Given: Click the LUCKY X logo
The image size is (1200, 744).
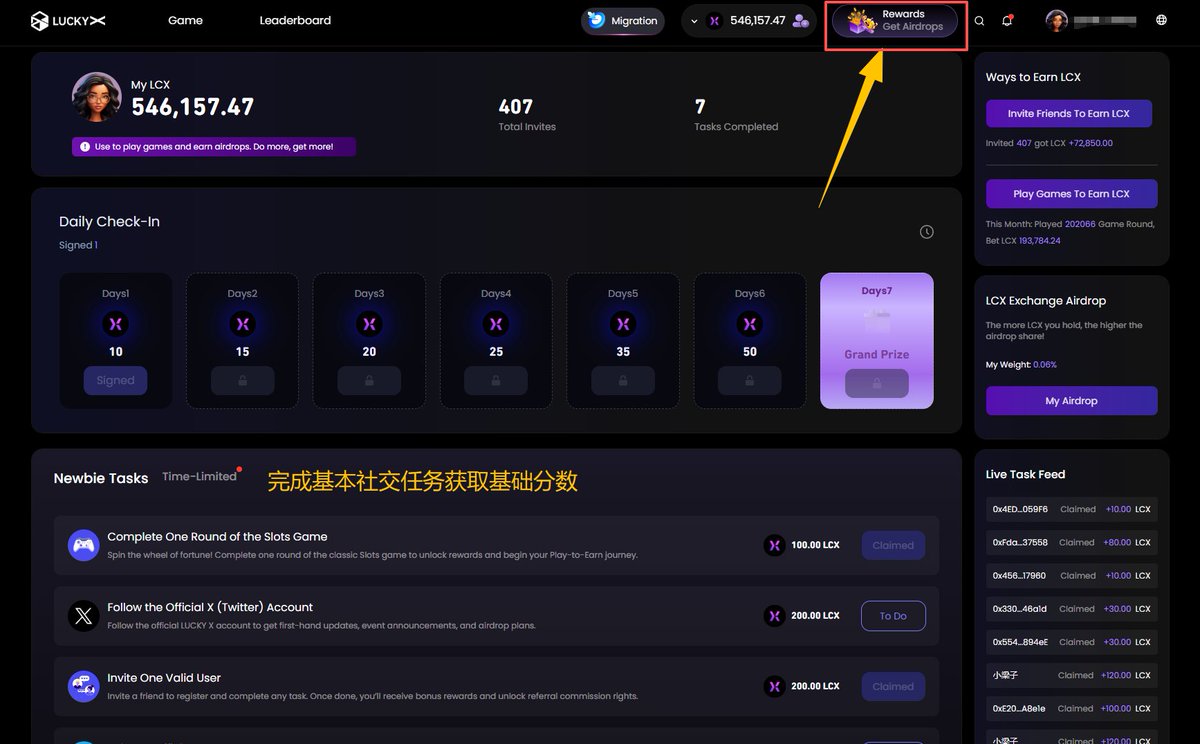Looking at the screenshot, I should click(x=67, y=20).
